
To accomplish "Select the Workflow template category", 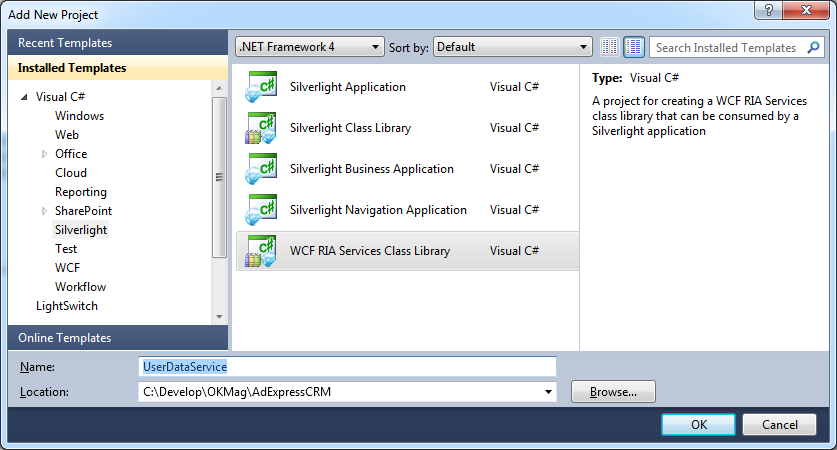I will 80,287.
